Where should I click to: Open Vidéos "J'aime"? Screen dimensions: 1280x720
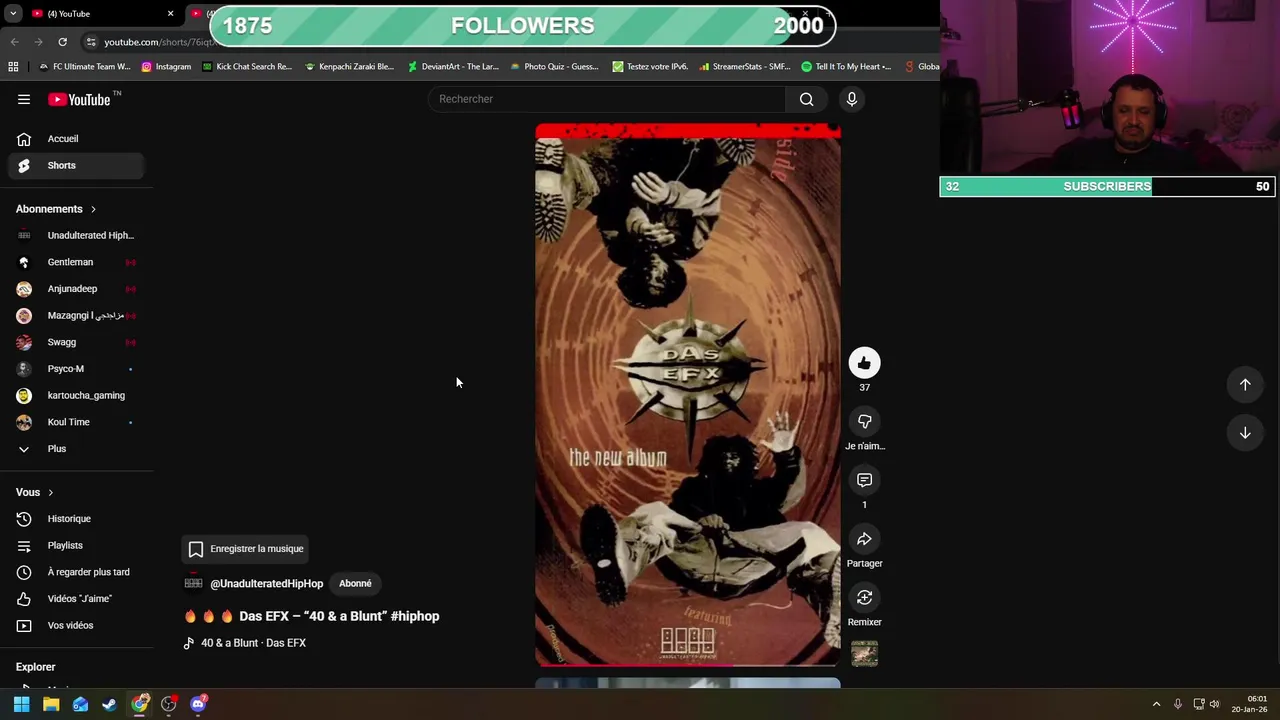pyautogui.click(x=76, y=599)
